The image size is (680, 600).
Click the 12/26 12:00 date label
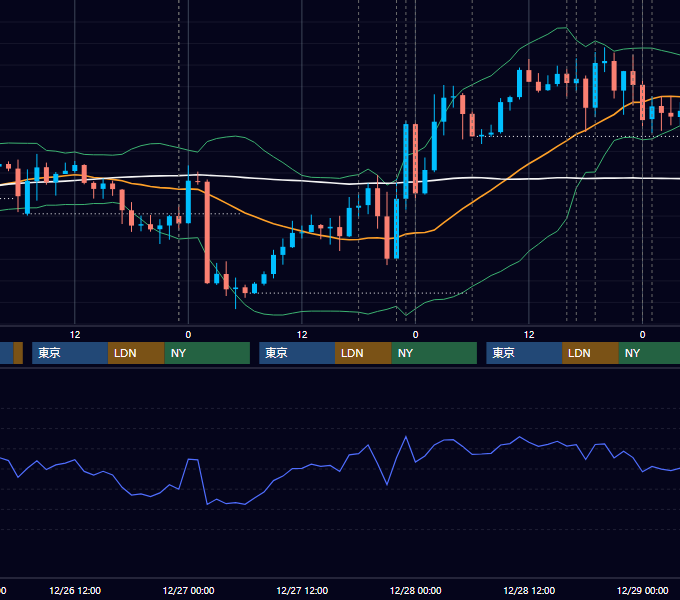tap(75, 590)
